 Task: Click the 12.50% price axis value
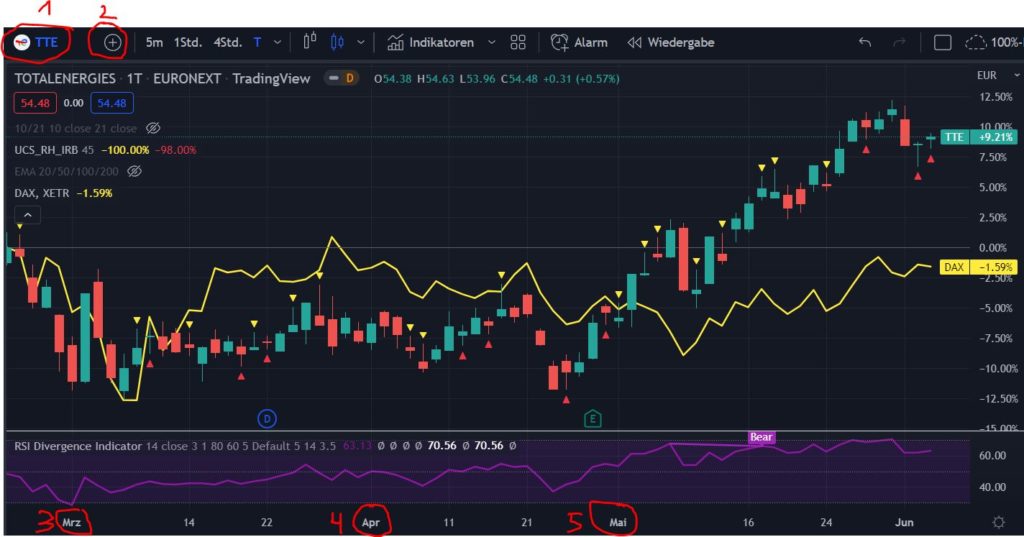995,97
